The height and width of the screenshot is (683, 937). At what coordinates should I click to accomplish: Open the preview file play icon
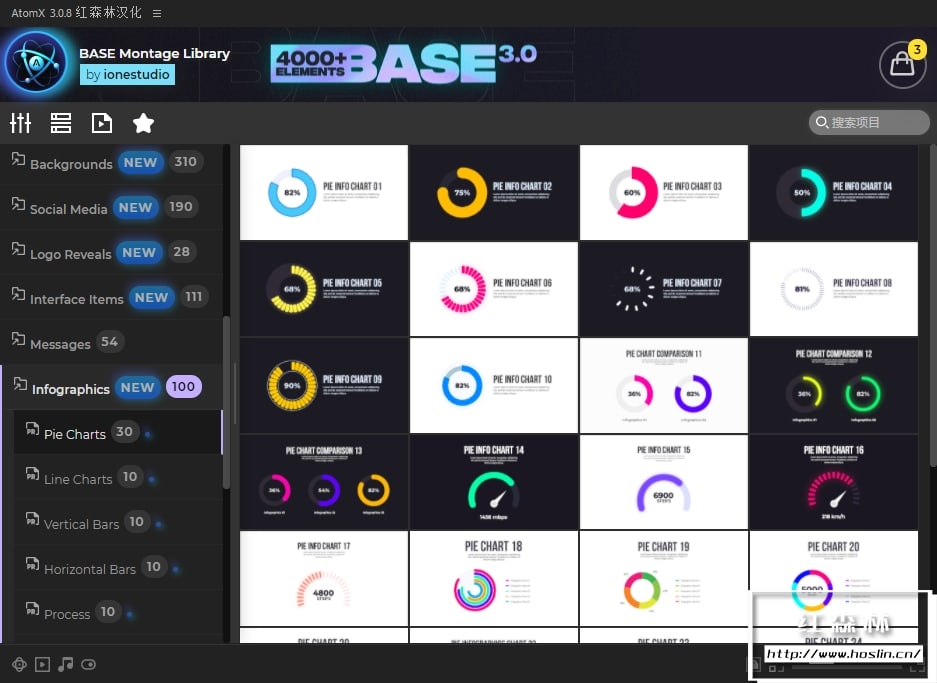tap(102, 123)
